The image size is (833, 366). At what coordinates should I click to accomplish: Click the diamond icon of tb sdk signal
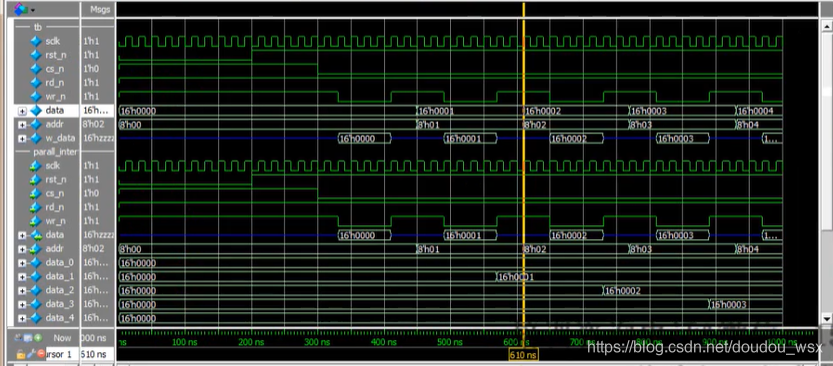36,41
